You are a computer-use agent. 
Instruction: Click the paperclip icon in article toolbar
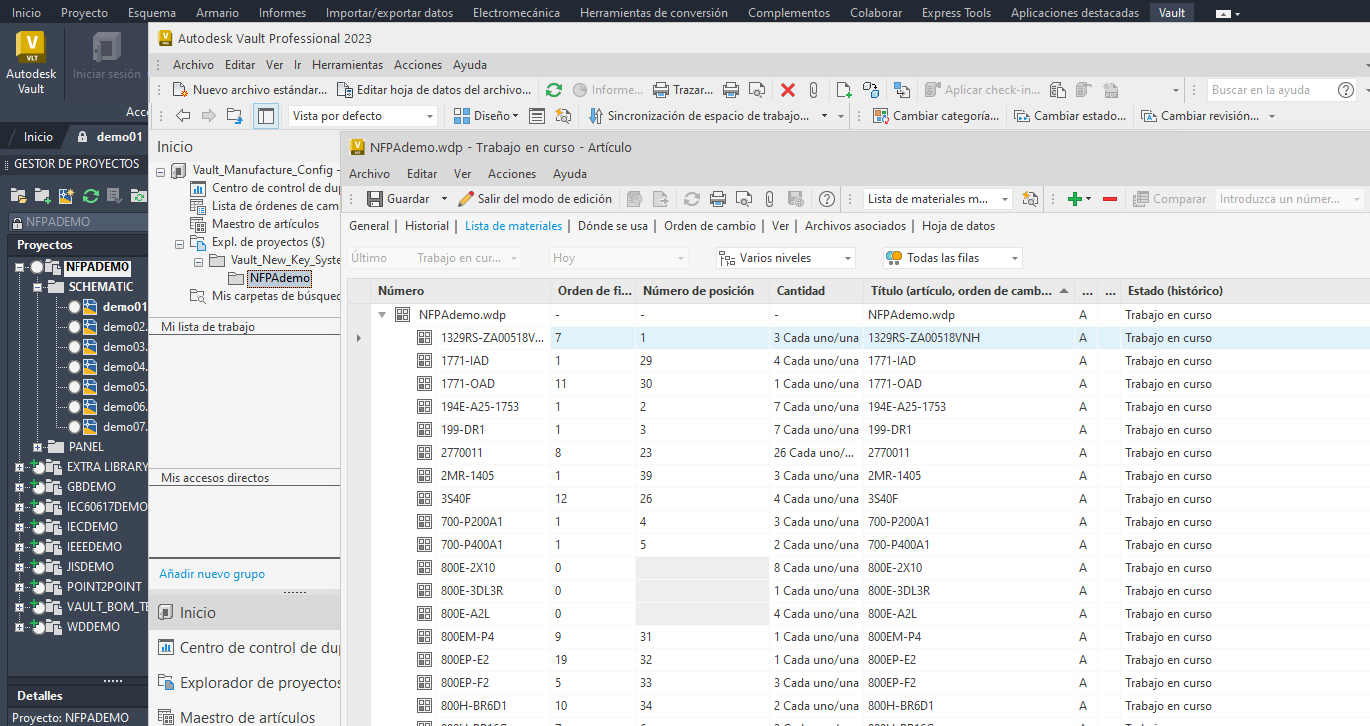pyautogui.click(x=770, y=199)
